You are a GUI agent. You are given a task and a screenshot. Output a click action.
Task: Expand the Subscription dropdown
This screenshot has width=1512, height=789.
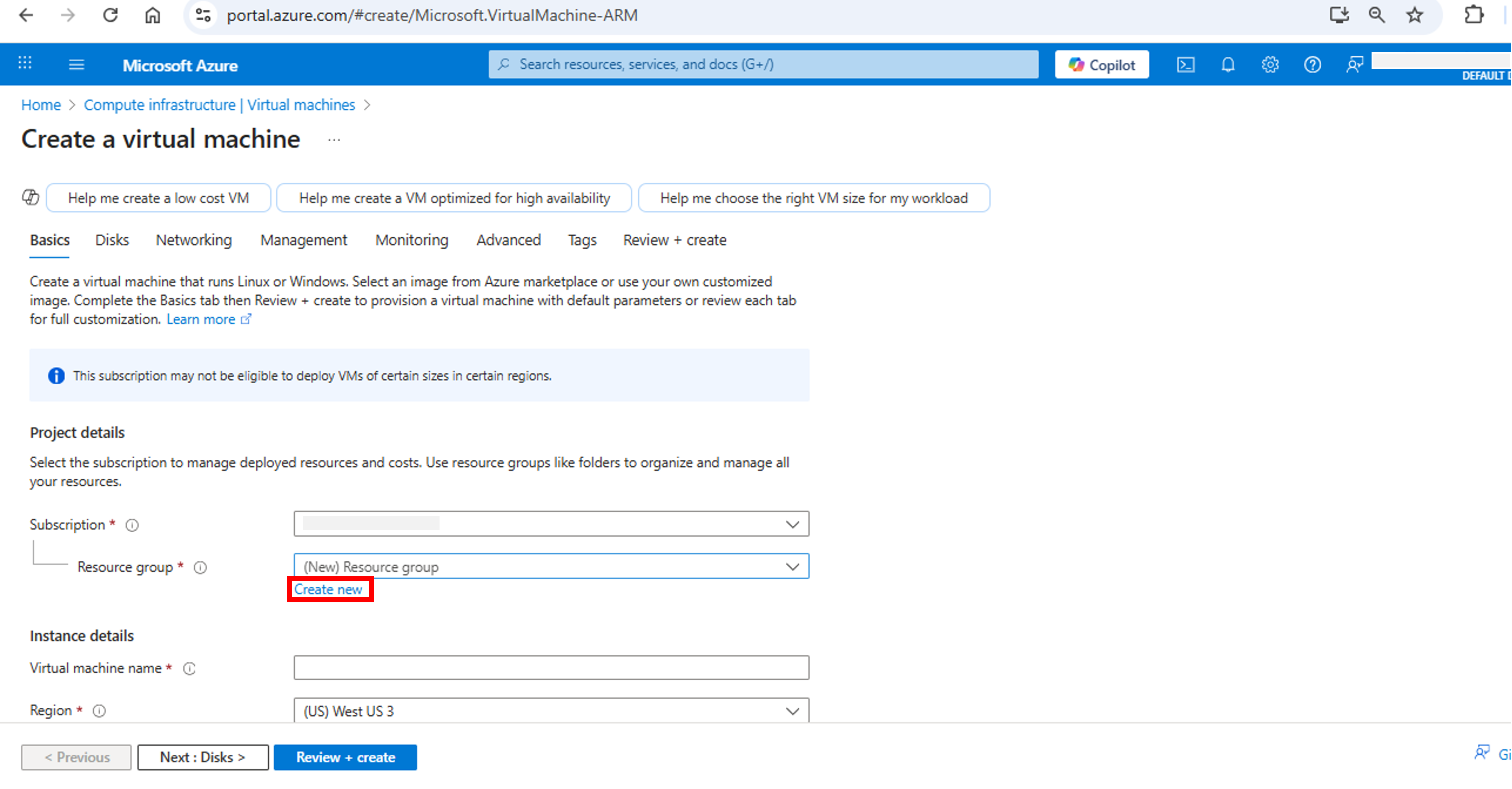point(550,524)
